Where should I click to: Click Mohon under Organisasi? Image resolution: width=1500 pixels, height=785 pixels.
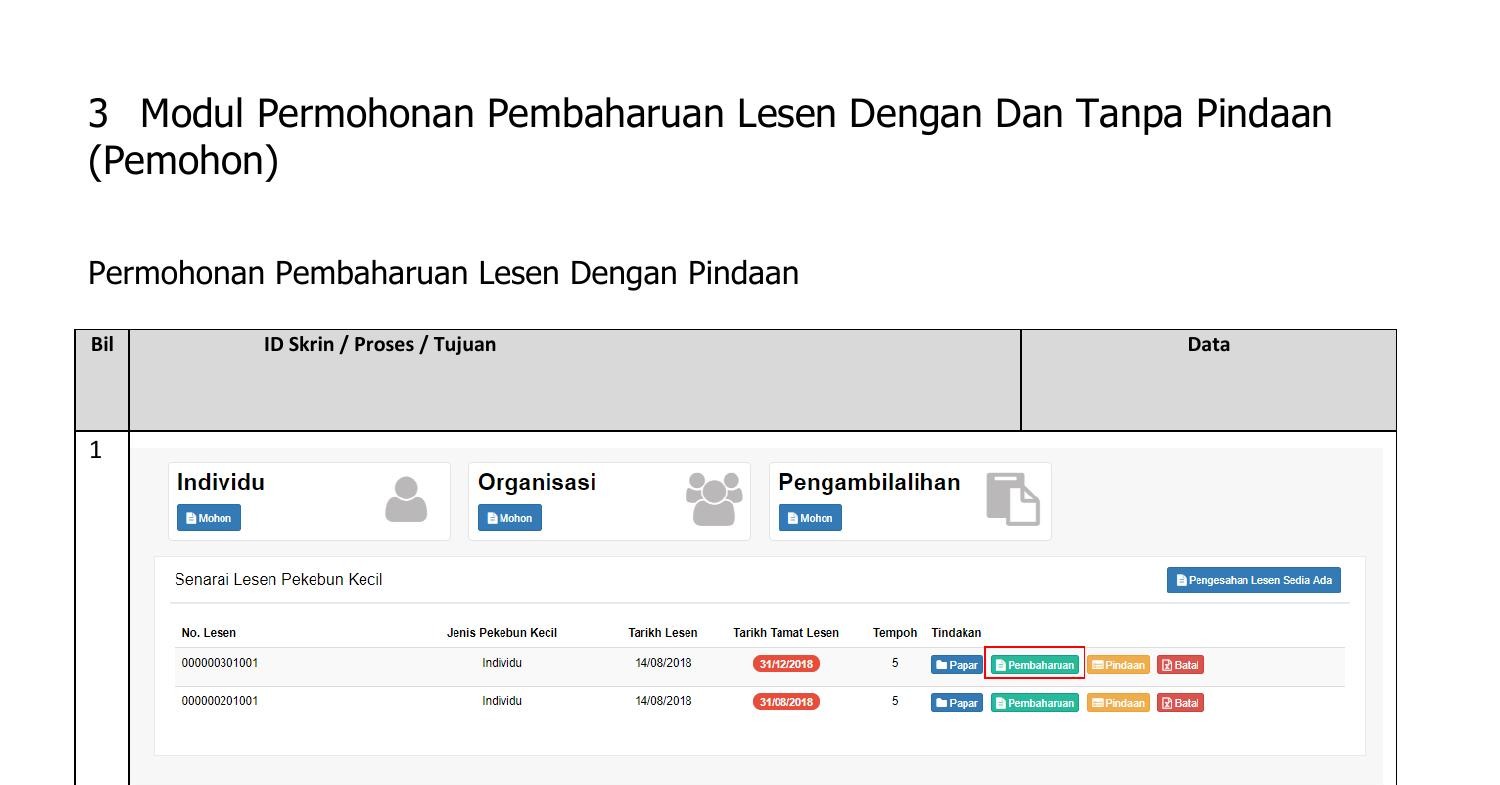(509, 517)
